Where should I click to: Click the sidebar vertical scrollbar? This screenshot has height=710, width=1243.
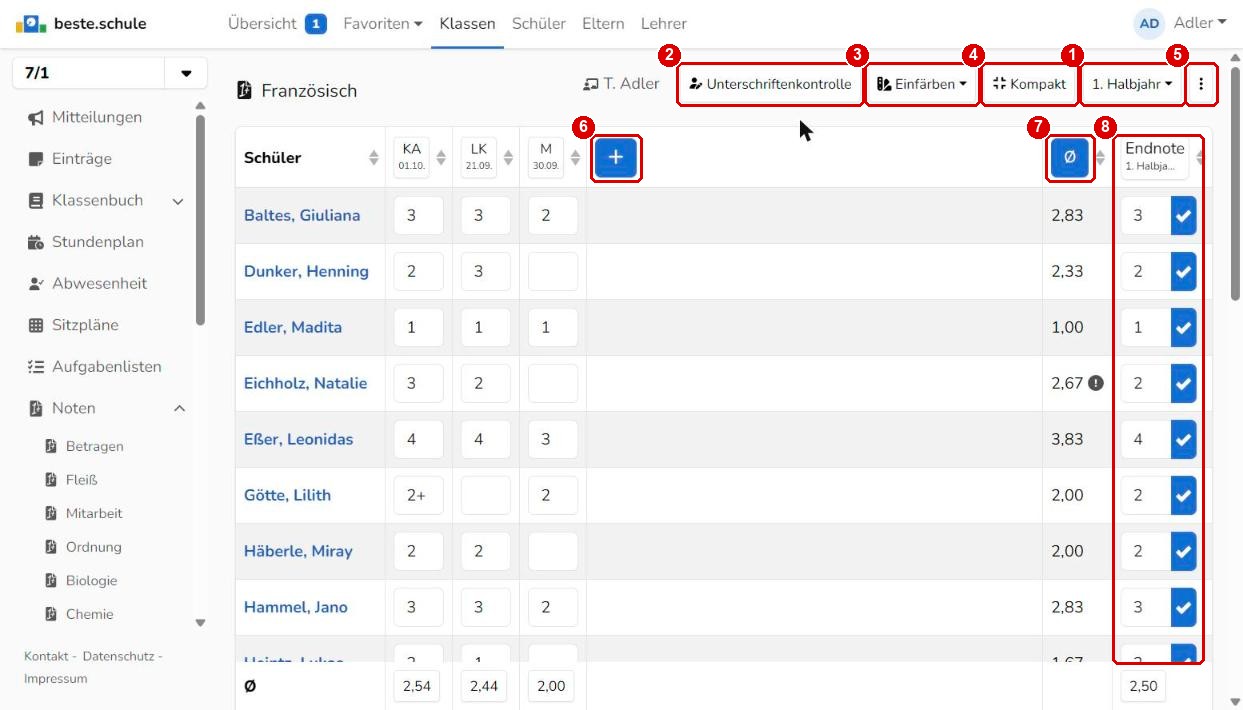(200, 220)
